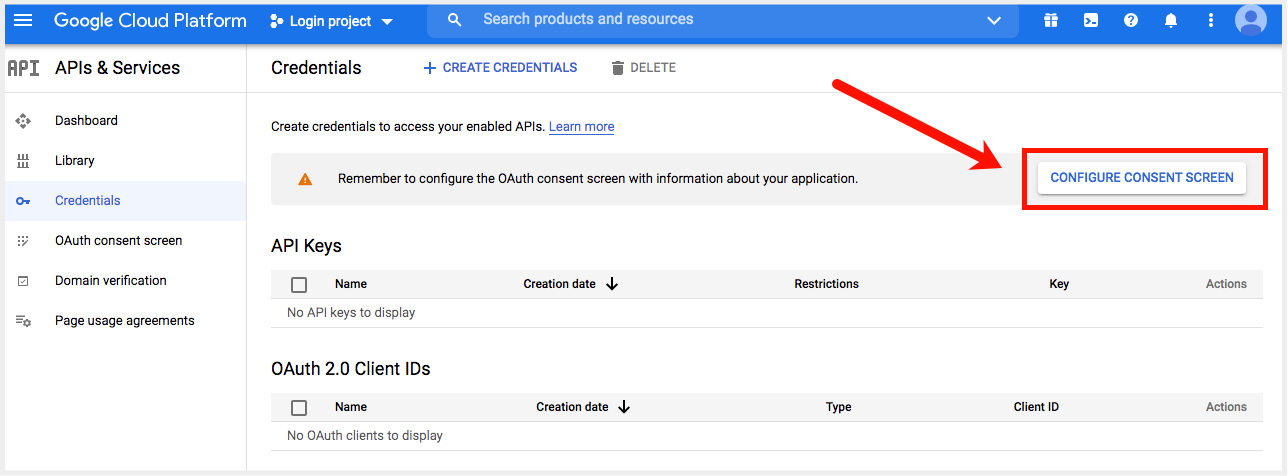
Task: Open the Learn more link
Action: click(x=581, y=127)
